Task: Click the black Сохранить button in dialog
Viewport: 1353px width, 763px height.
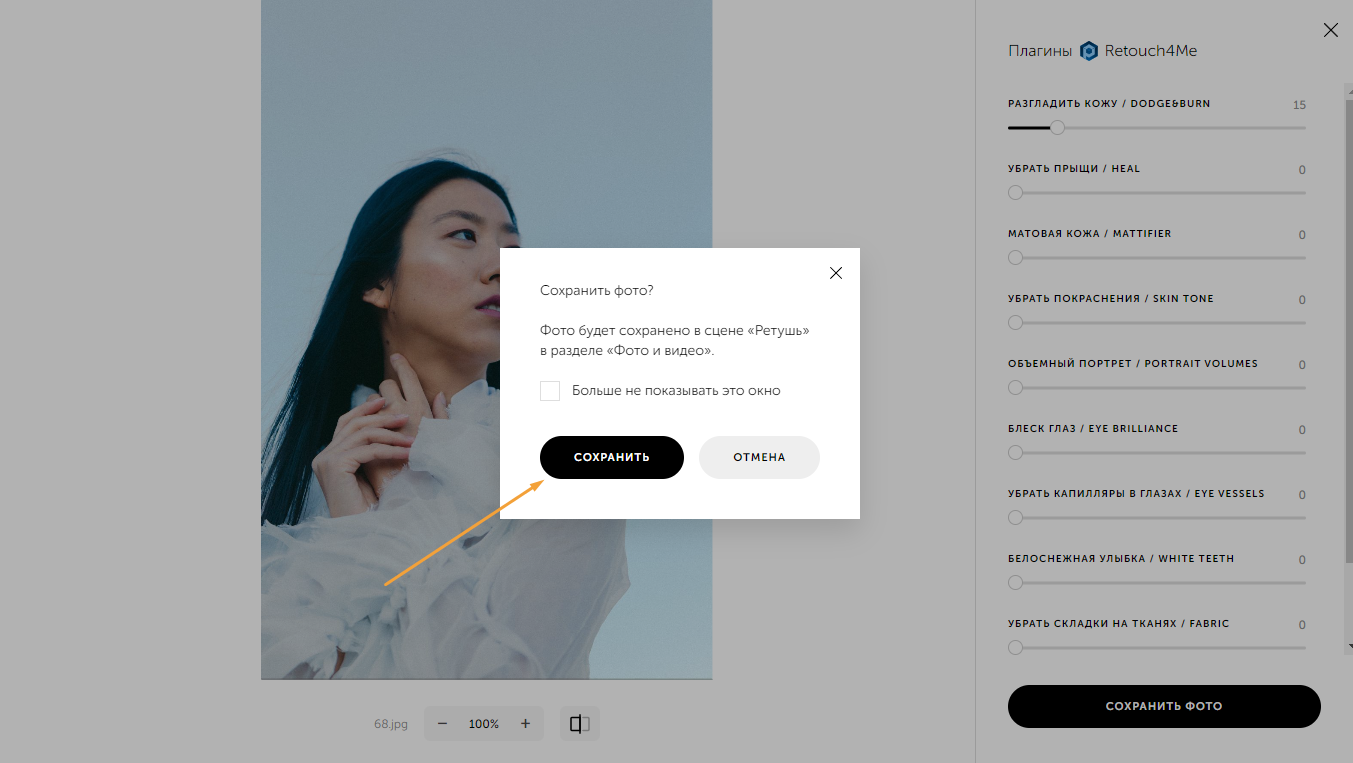Action: 612,457
